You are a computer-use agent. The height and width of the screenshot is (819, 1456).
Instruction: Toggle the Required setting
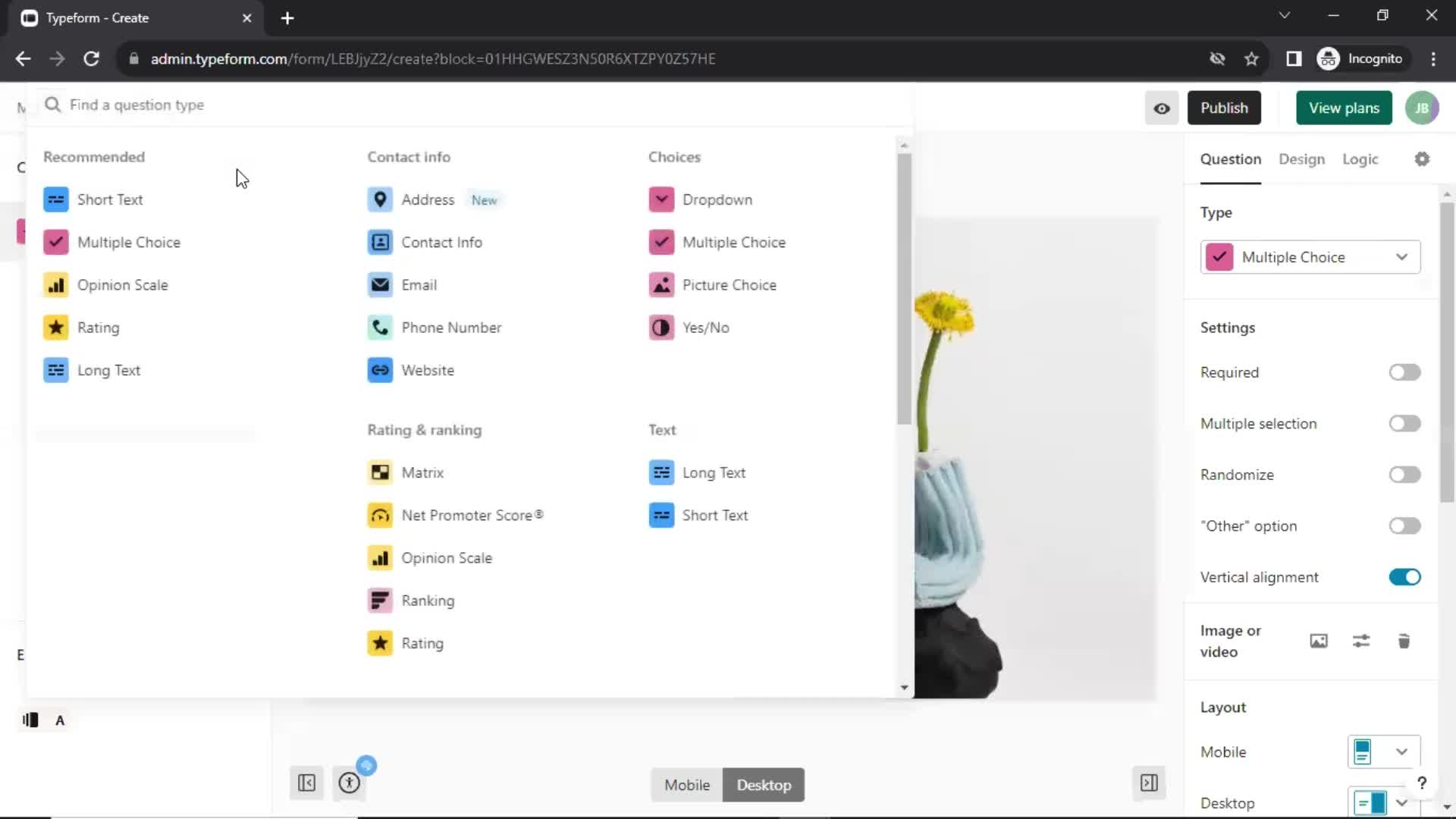coord(1404,372)
